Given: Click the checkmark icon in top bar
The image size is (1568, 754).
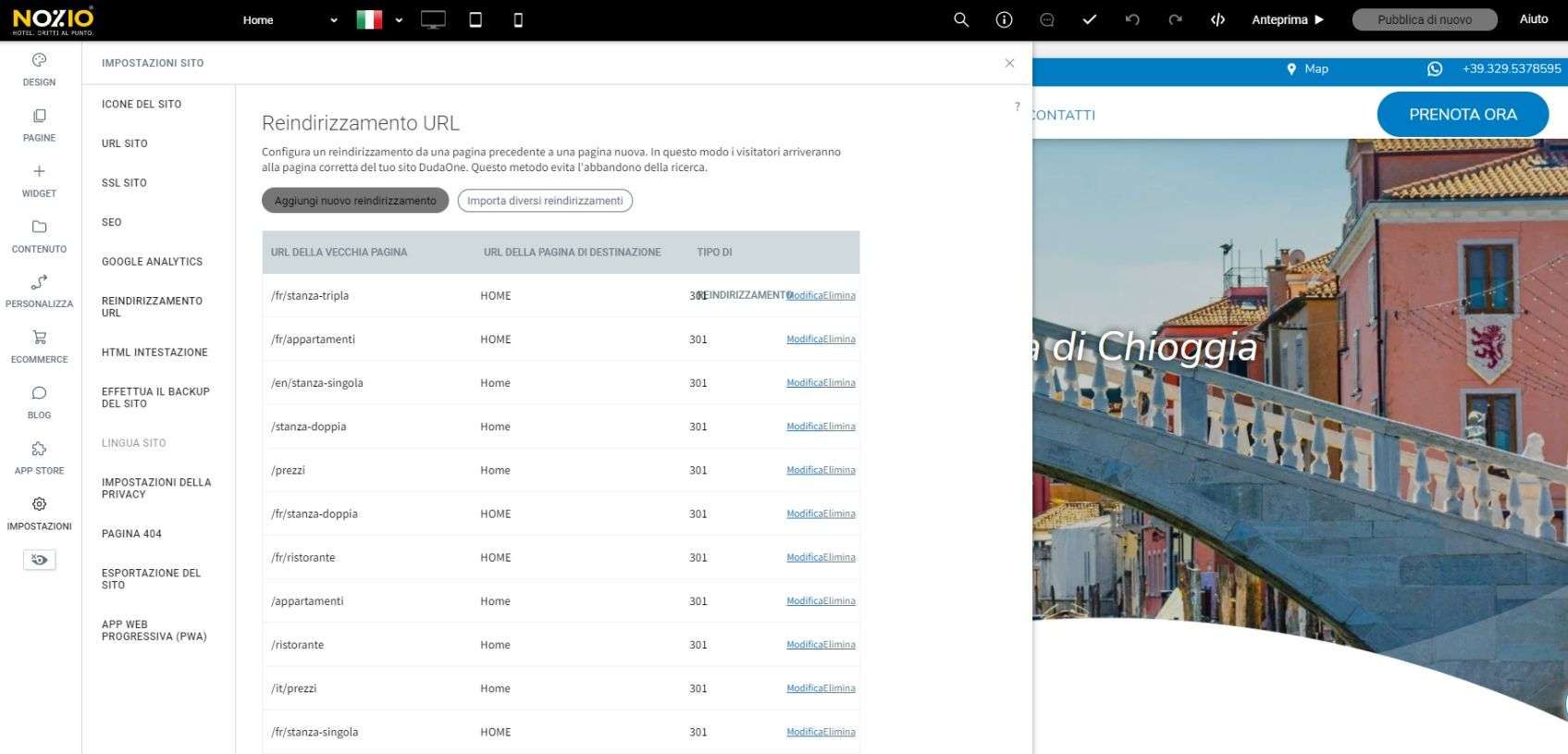Looking at the screenshot, I should pos(1089,19).
